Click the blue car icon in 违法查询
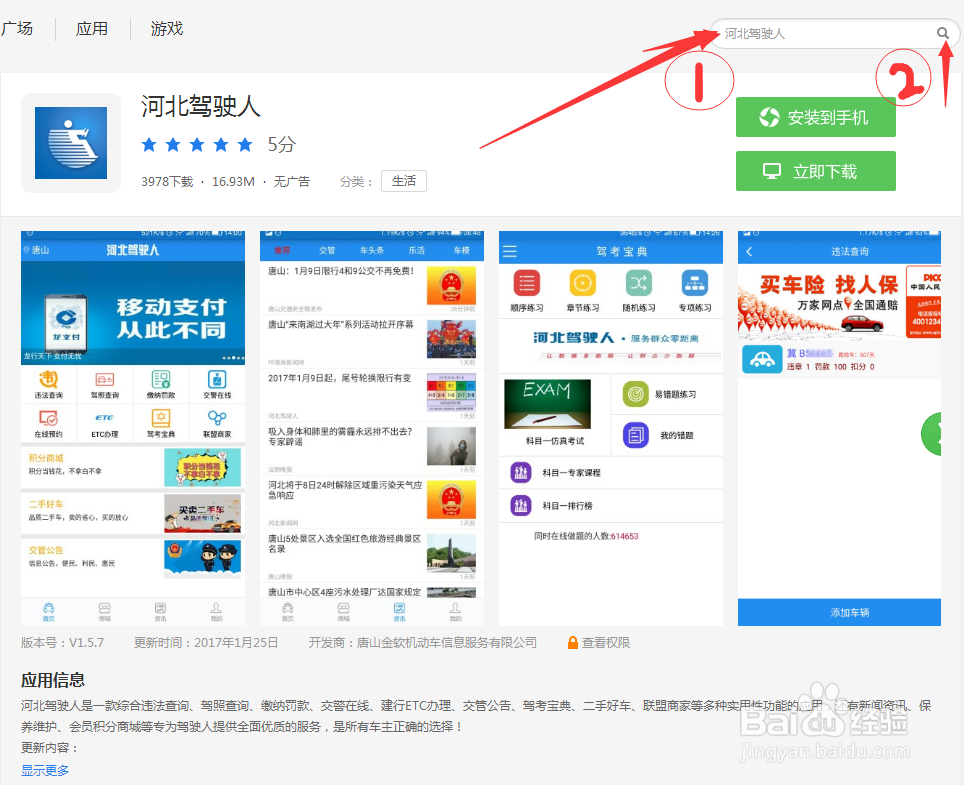Screen dimensions: 964x785 (762, 360)
